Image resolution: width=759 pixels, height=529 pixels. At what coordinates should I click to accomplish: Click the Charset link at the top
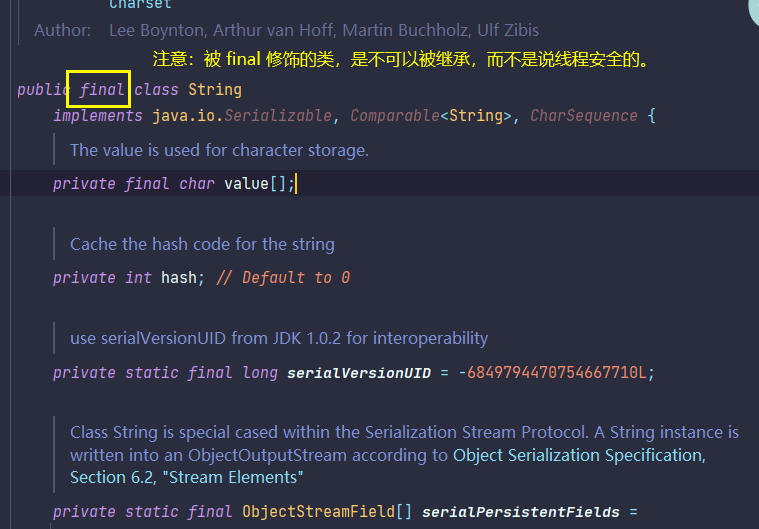[x=140, y=5]
